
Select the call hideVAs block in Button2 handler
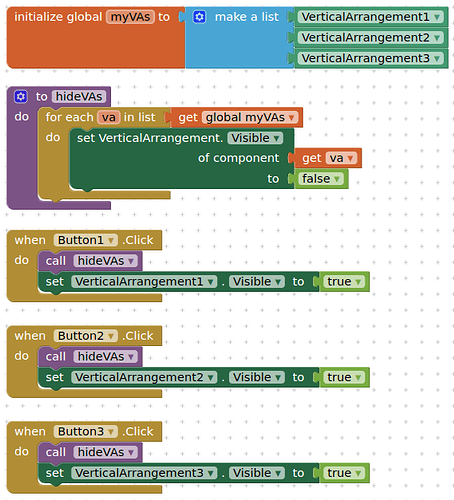tap(56, 356)
